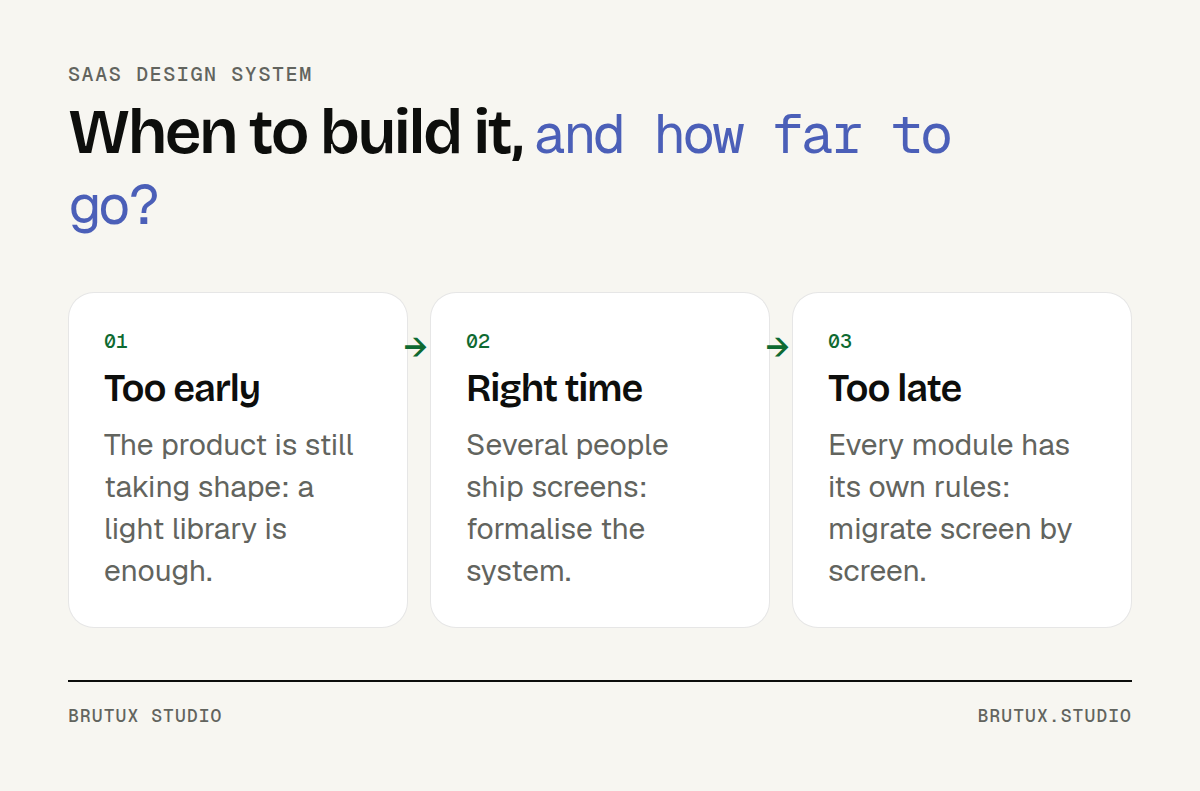Click the blue 'and how far to' text
The width and height of the screenshot is (1200, 791).
743,135
